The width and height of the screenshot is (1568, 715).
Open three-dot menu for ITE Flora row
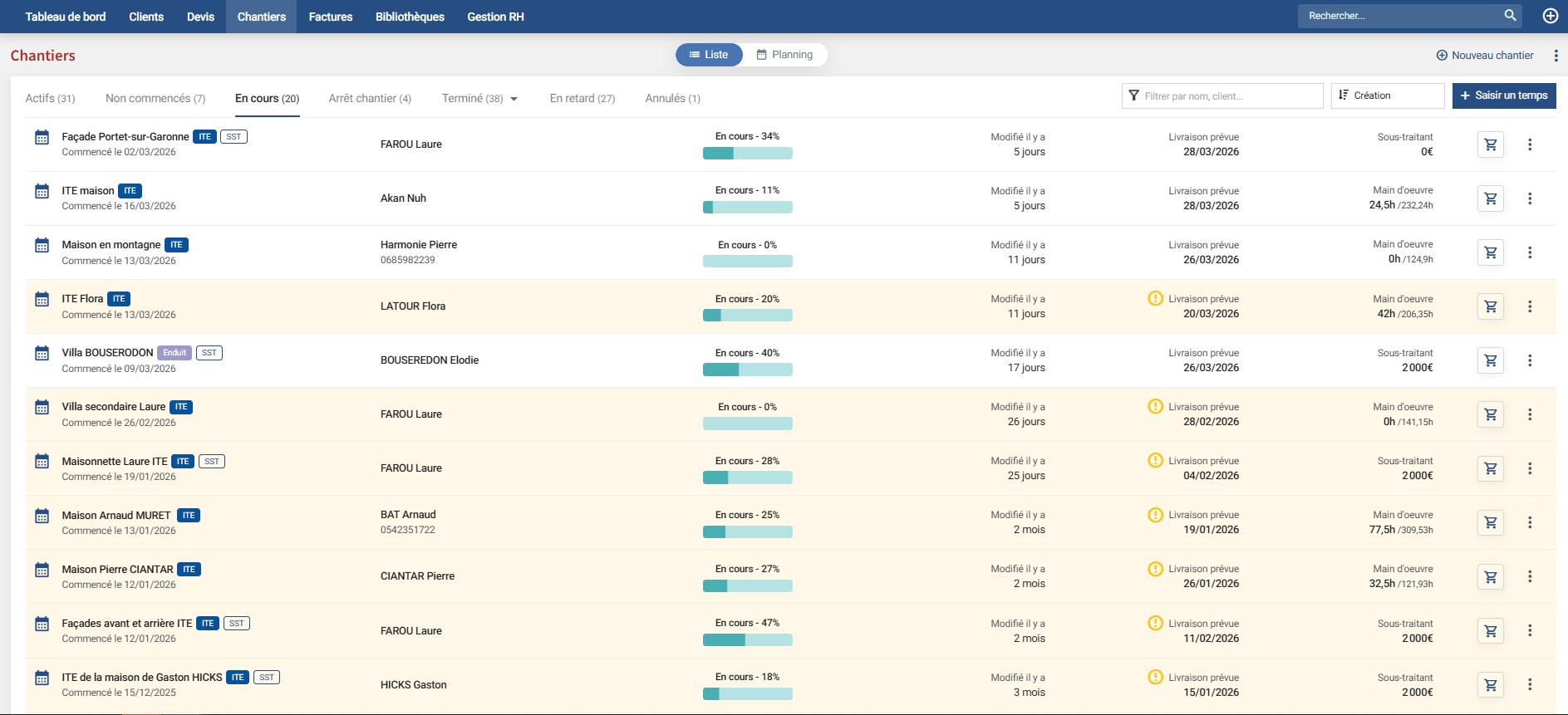tap(1529, 306)
